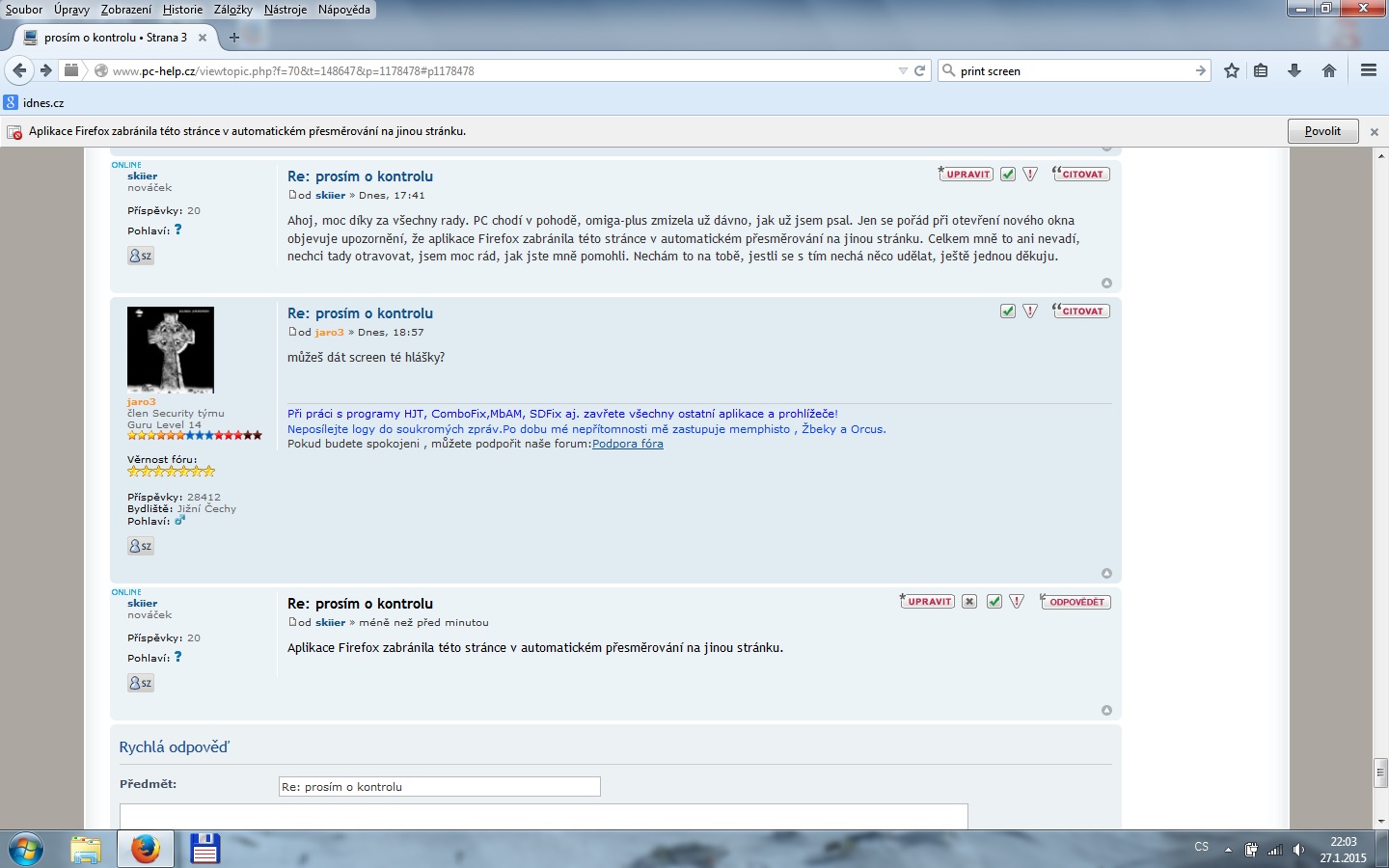Open the Historie menu

pos(182,10)
